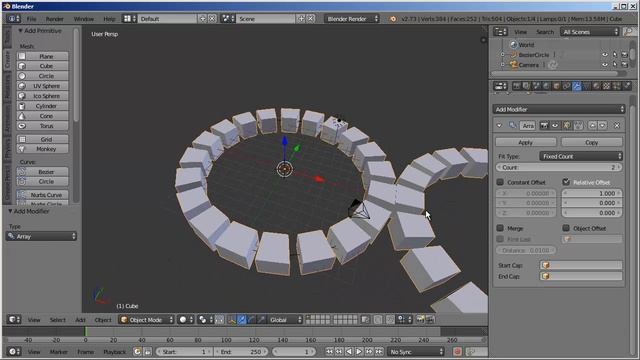
Task: Add a Bezier curve
Action: click(42, 172)
